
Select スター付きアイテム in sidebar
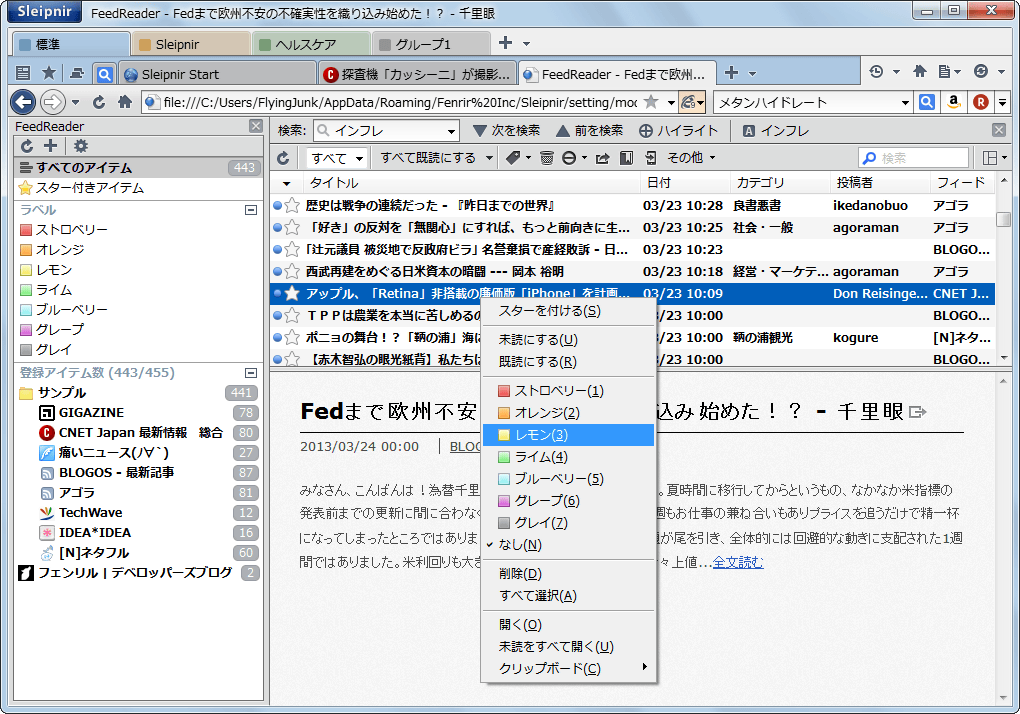[139, 188]
